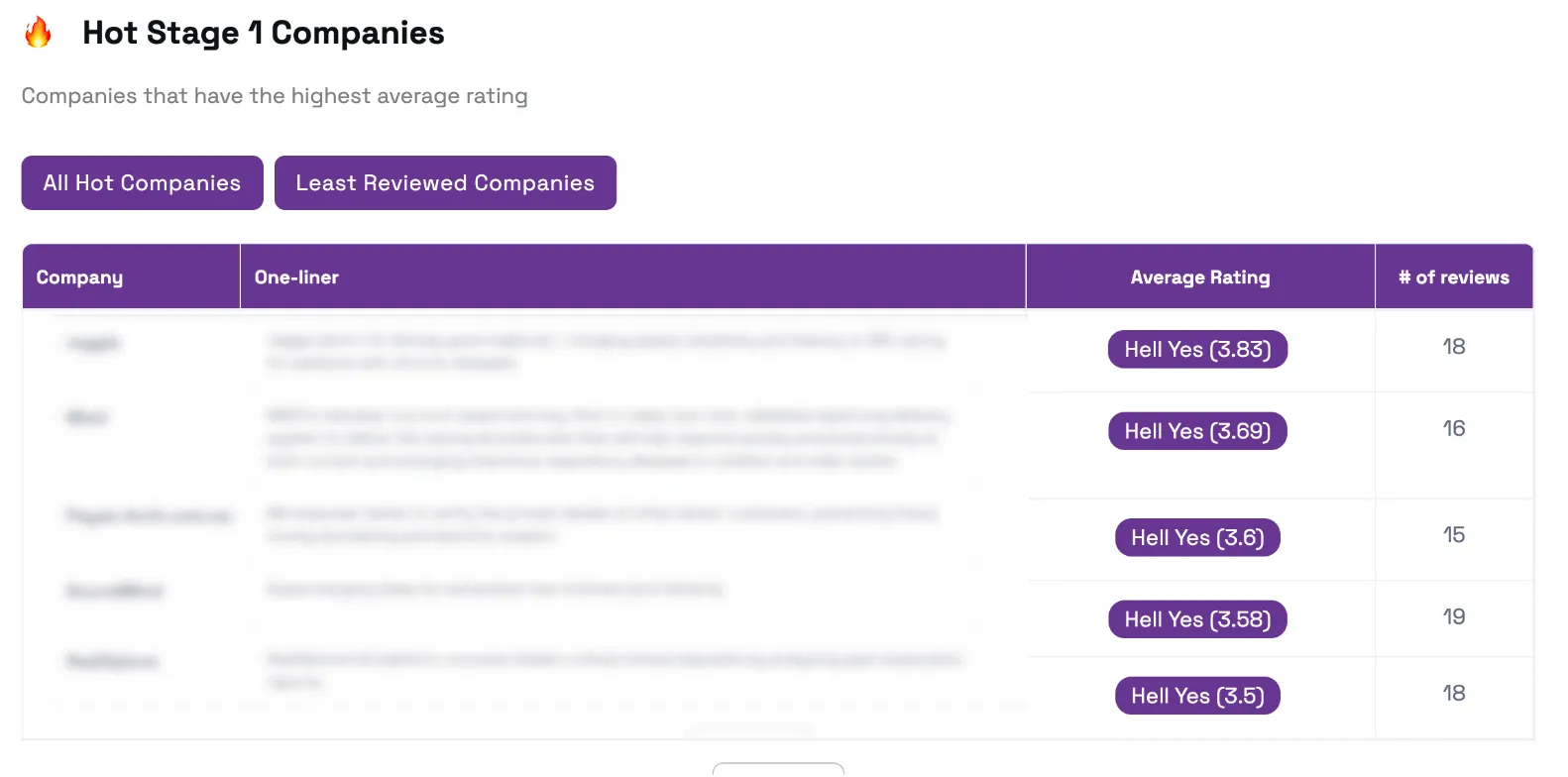Open the Least Reviewed Companies list
1568x777 pixels.
pos(445,182)
